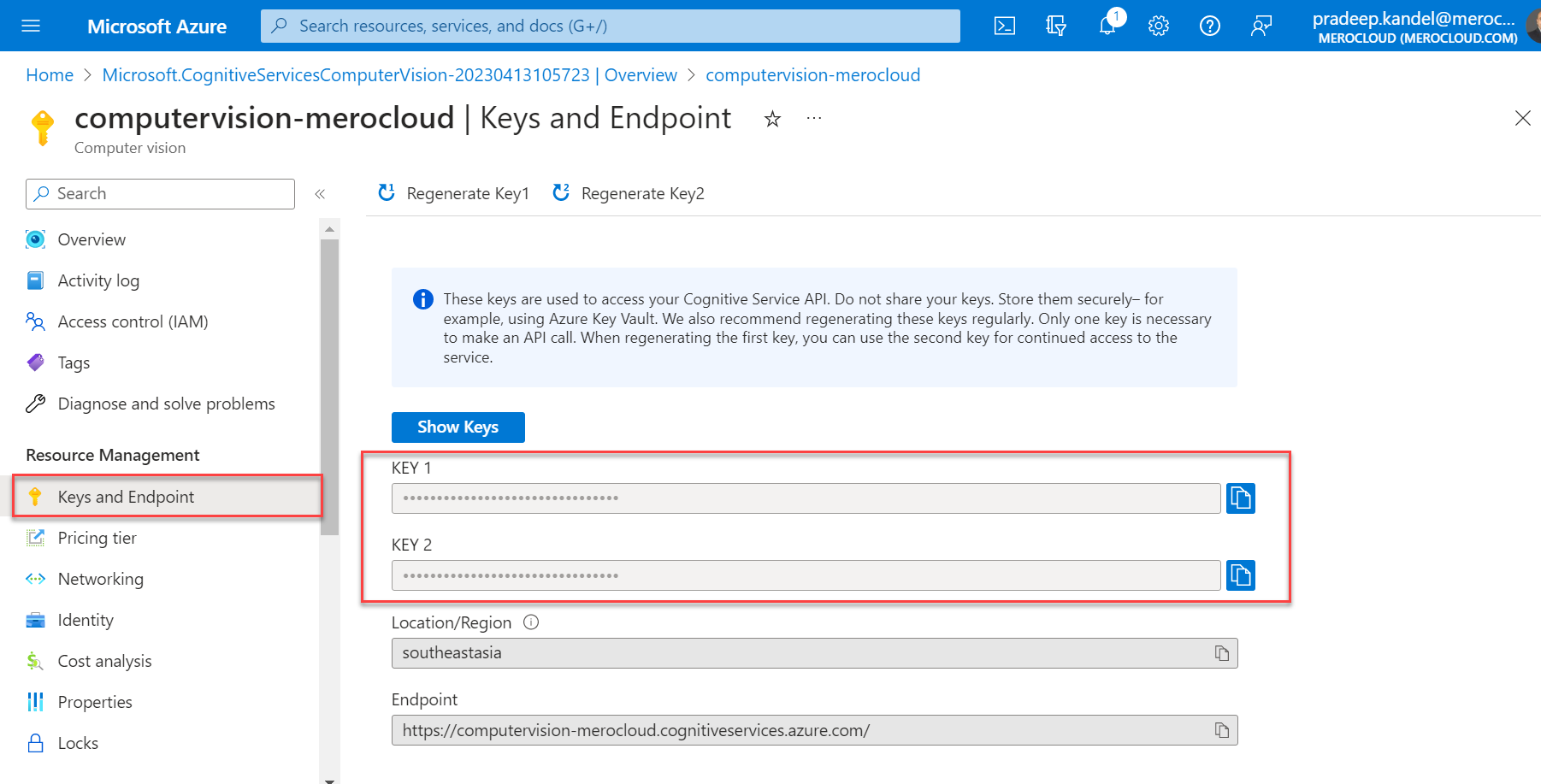
Task: Open the Notifications bell
Action: (x=1107, y=26)
